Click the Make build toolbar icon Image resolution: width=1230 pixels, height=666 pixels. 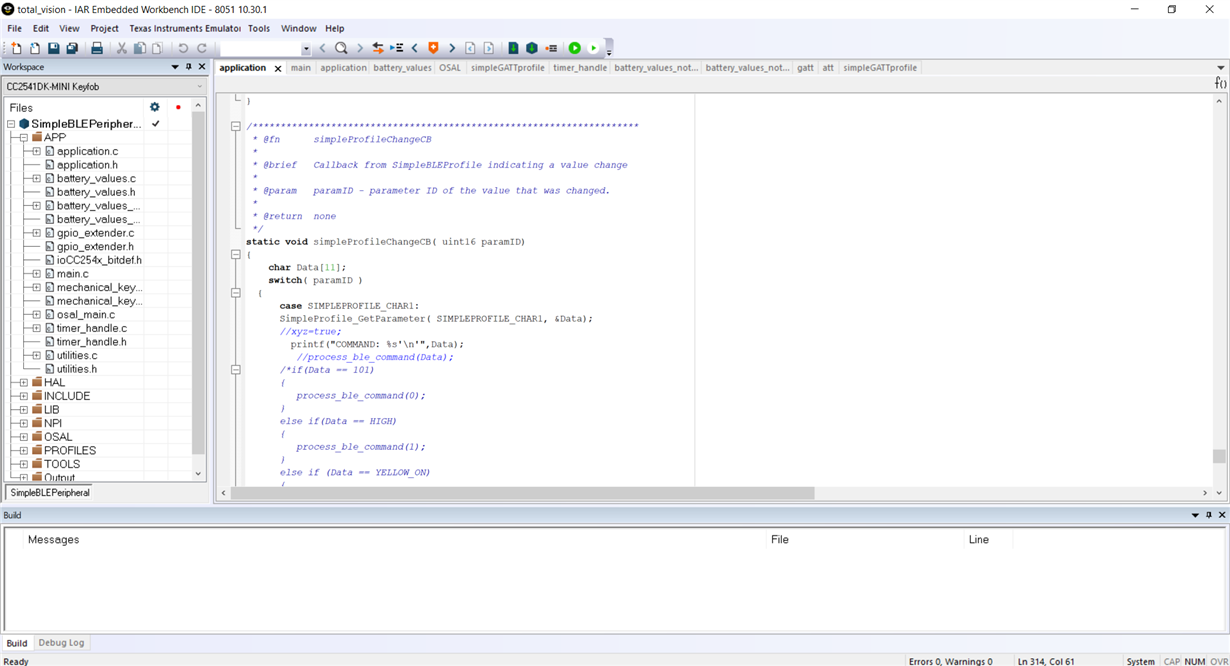(x=532, y=48)
